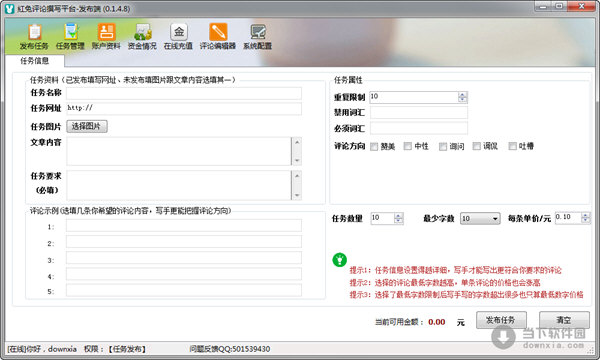Check the 询问 comment direction box
The height and width of the screenshot is (360, 600).
[x=443, y=147]
